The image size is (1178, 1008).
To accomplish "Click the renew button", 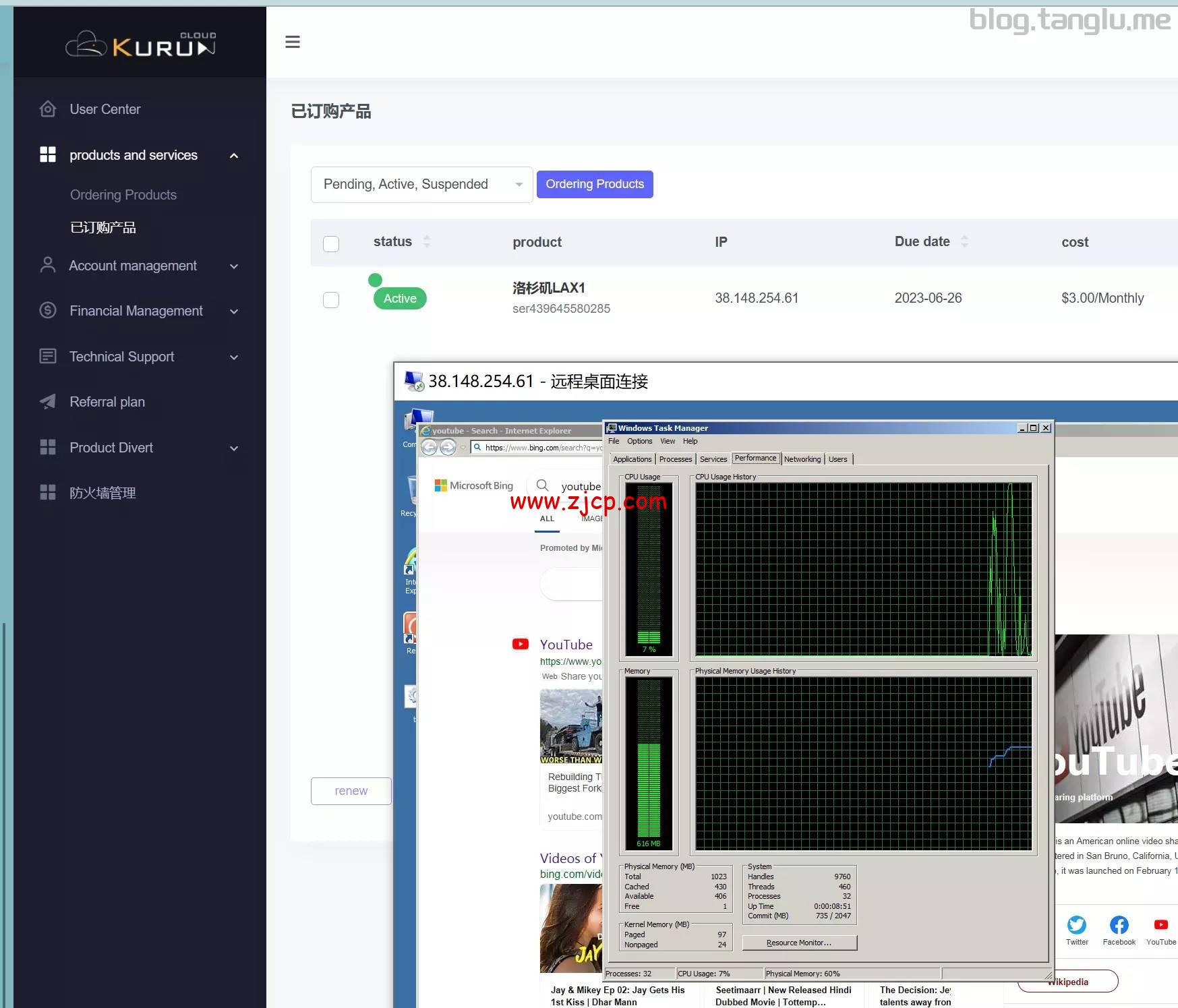I will pyautogui.click(x=351, y=791).
